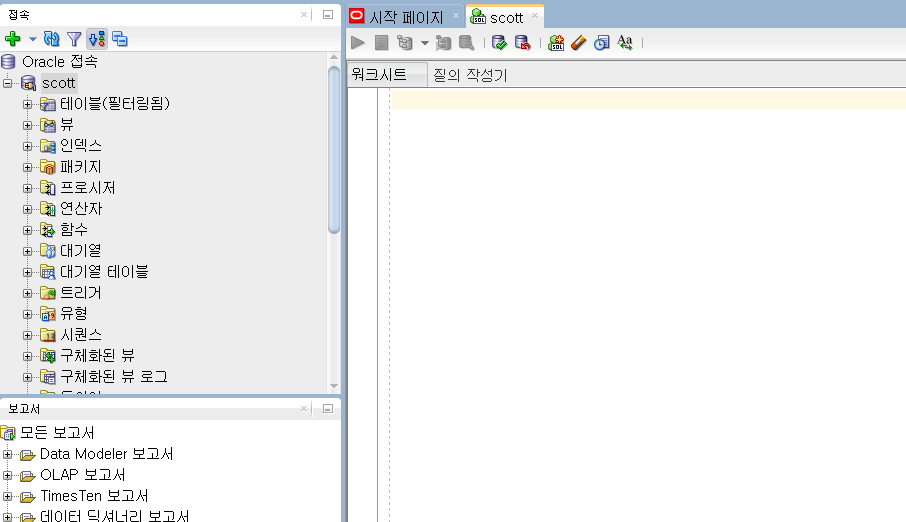The height and width of the screenshot is (522, 906).
Task: Select the 트리거 tree label
Action: click(x=81, y=293)
